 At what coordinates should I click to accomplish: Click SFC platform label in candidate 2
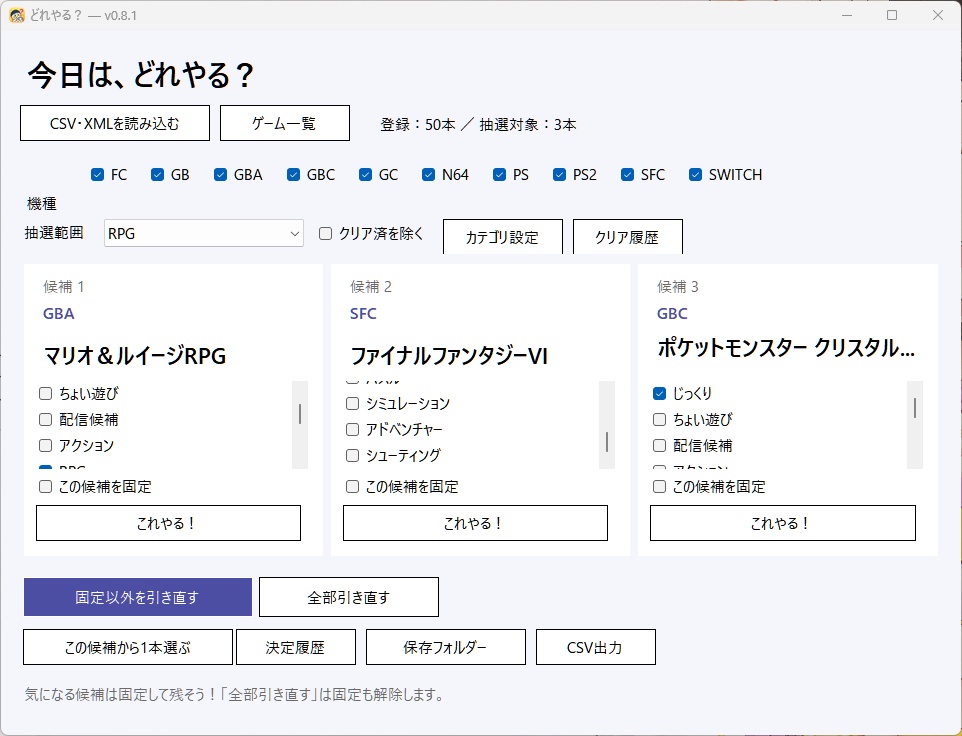363,314
